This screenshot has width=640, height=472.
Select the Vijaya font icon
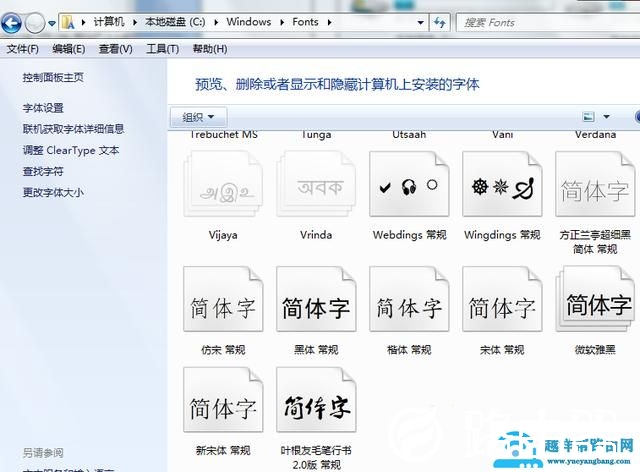click(x=223, y=184)
